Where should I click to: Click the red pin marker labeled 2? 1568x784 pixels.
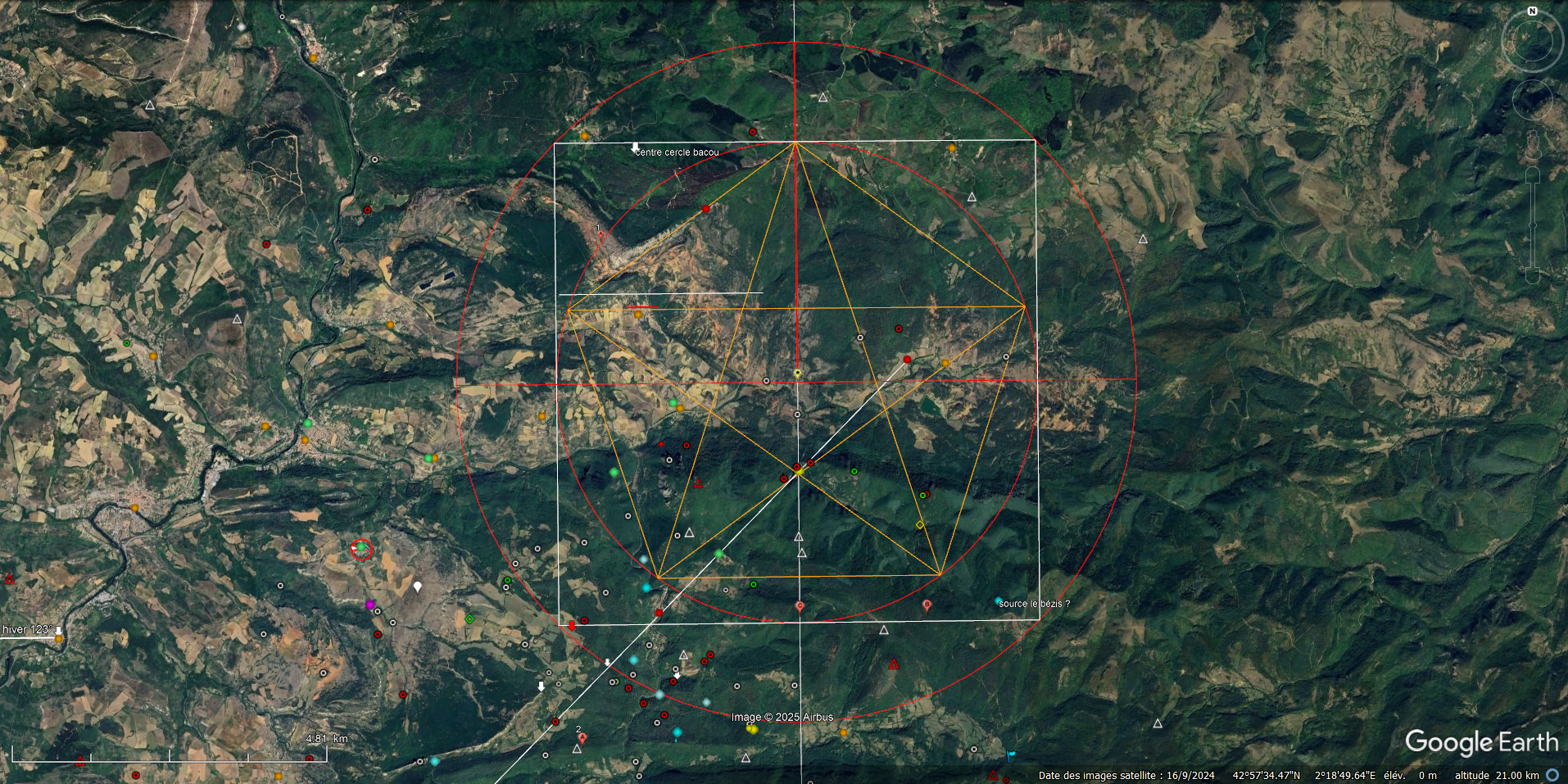[582, 737]
